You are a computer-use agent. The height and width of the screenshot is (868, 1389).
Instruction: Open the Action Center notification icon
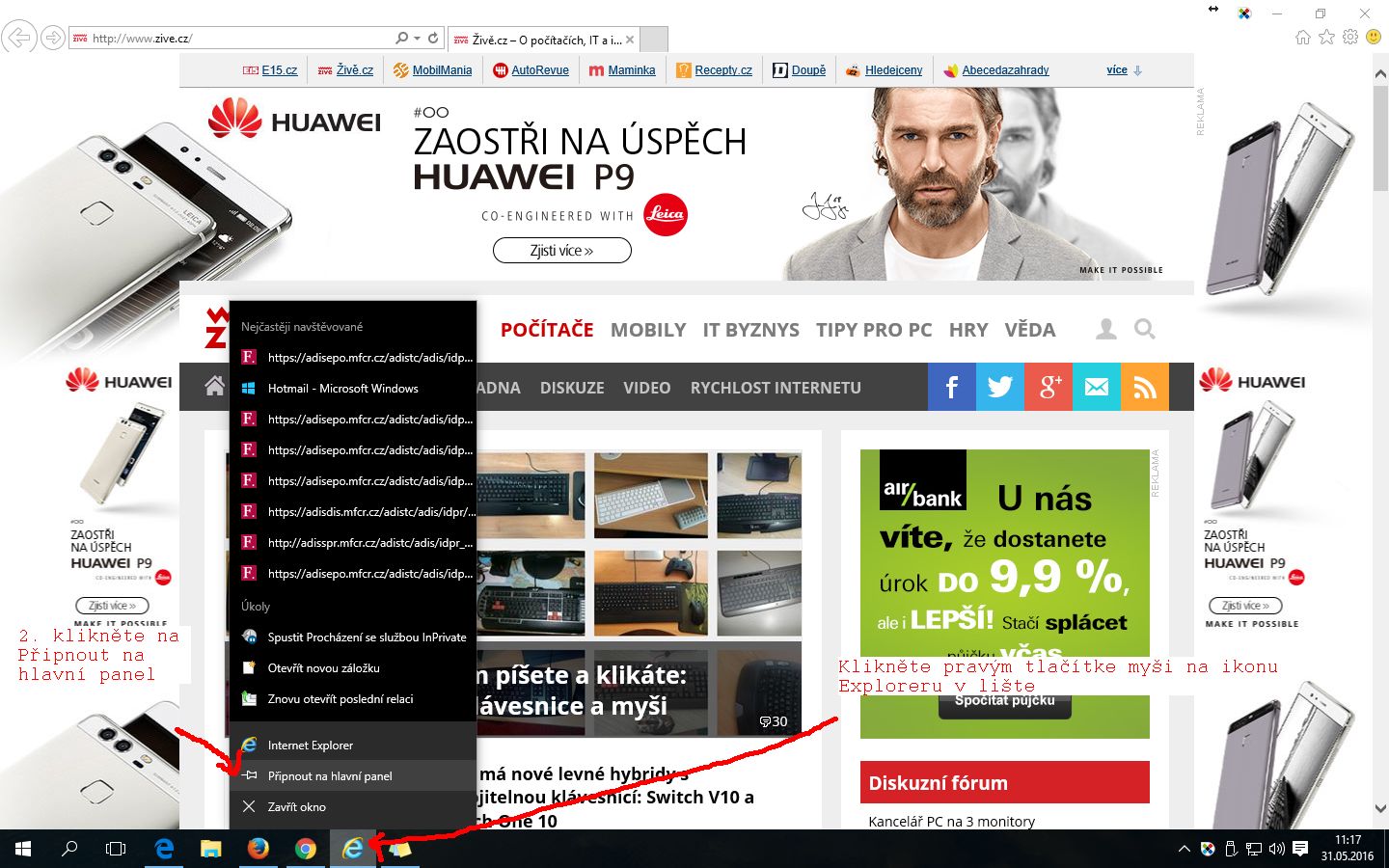[1300, 850]
